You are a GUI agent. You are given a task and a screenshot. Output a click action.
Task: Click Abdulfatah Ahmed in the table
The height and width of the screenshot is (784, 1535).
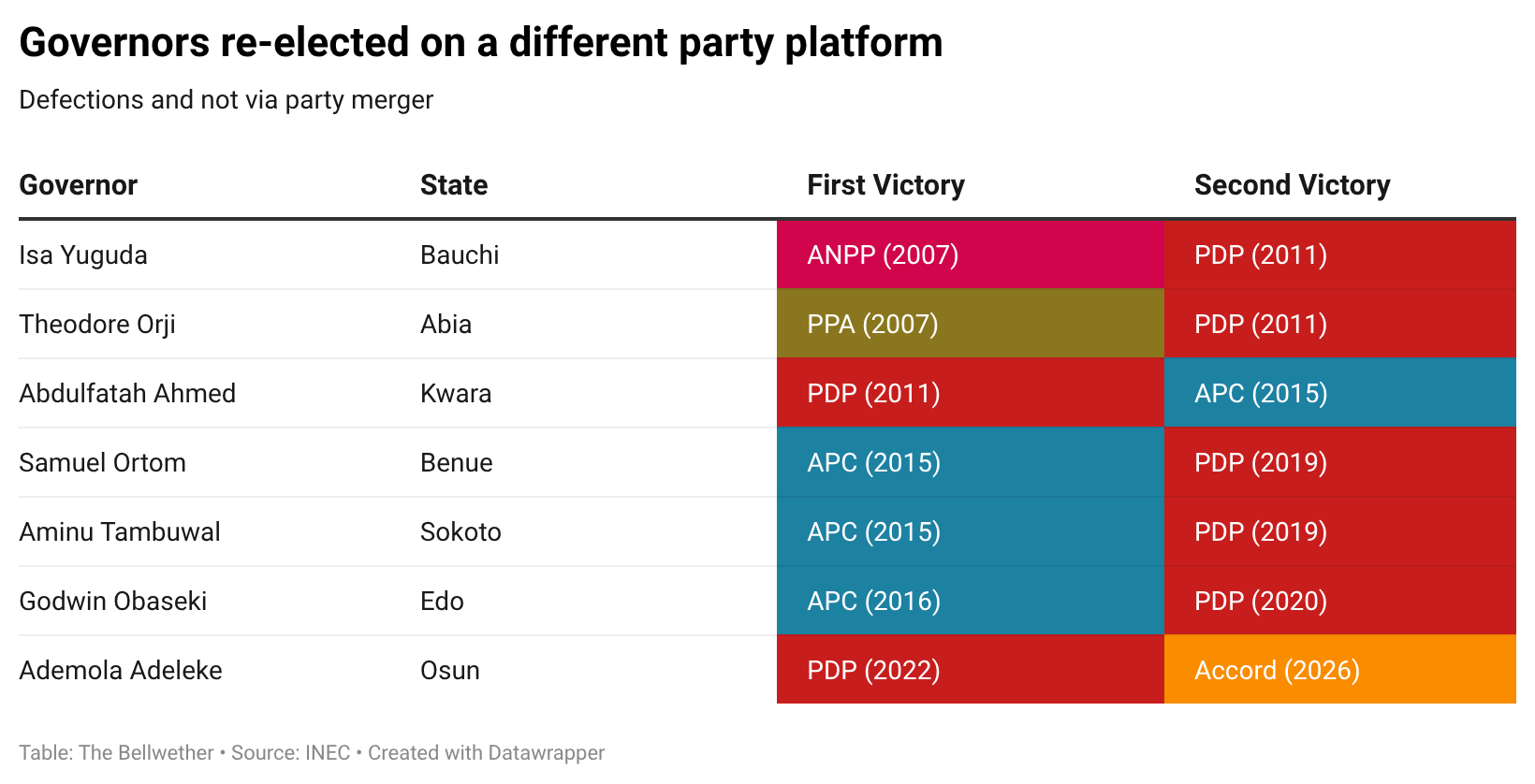(x=127, y=393)
